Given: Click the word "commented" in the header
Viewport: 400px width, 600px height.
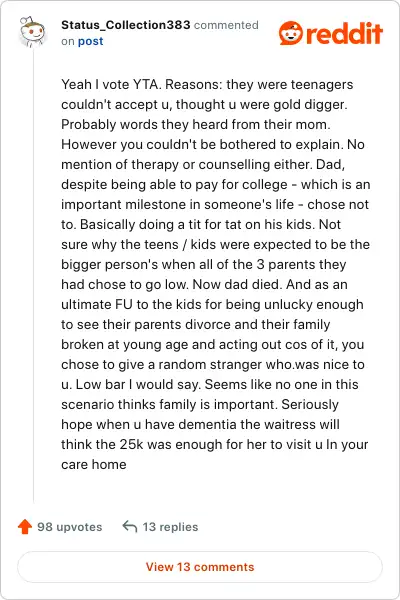Looking at the screenshot, I should 226,25.
